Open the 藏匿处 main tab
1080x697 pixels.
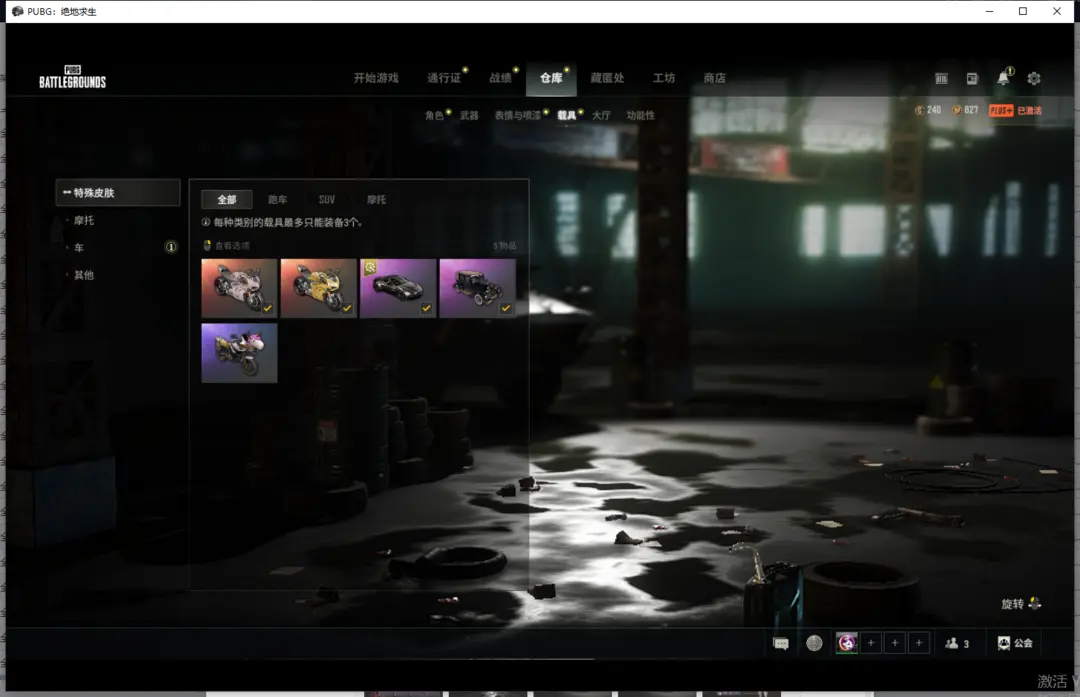pos(607,78)
